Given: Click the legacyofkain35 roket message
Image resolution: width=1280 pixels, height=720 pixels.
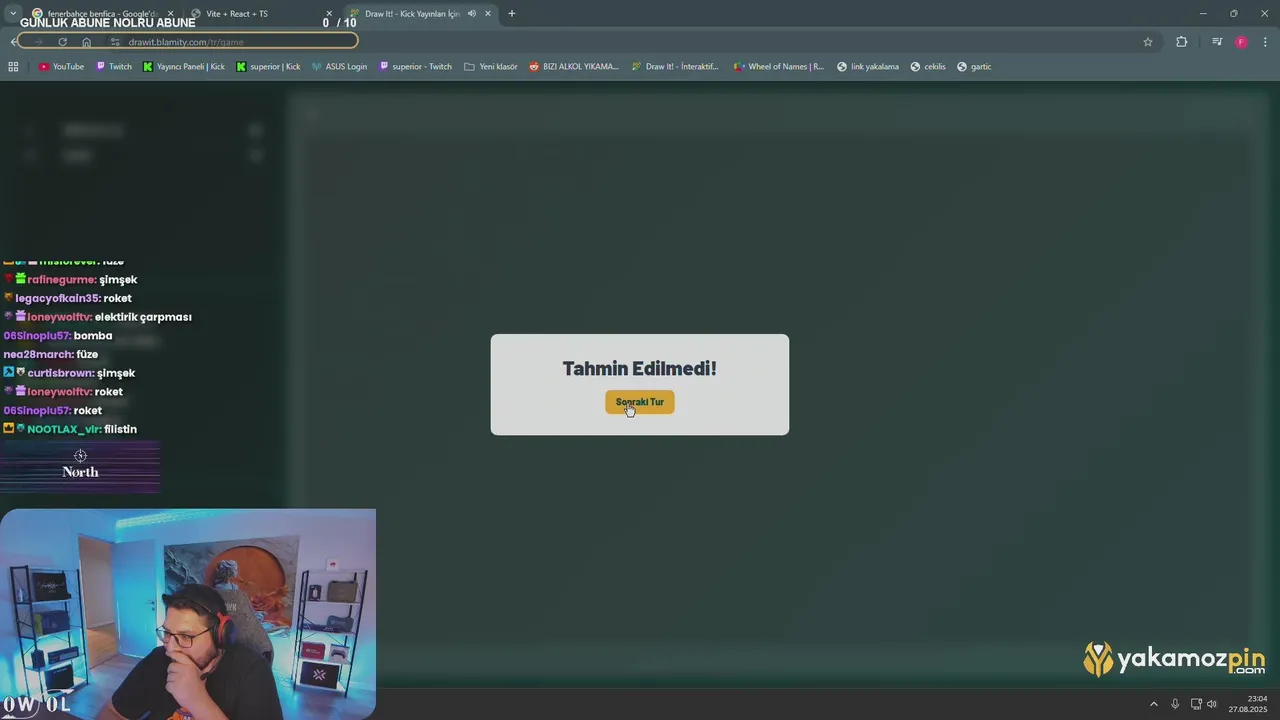Looking at the screenshot, I should (68, 298).
